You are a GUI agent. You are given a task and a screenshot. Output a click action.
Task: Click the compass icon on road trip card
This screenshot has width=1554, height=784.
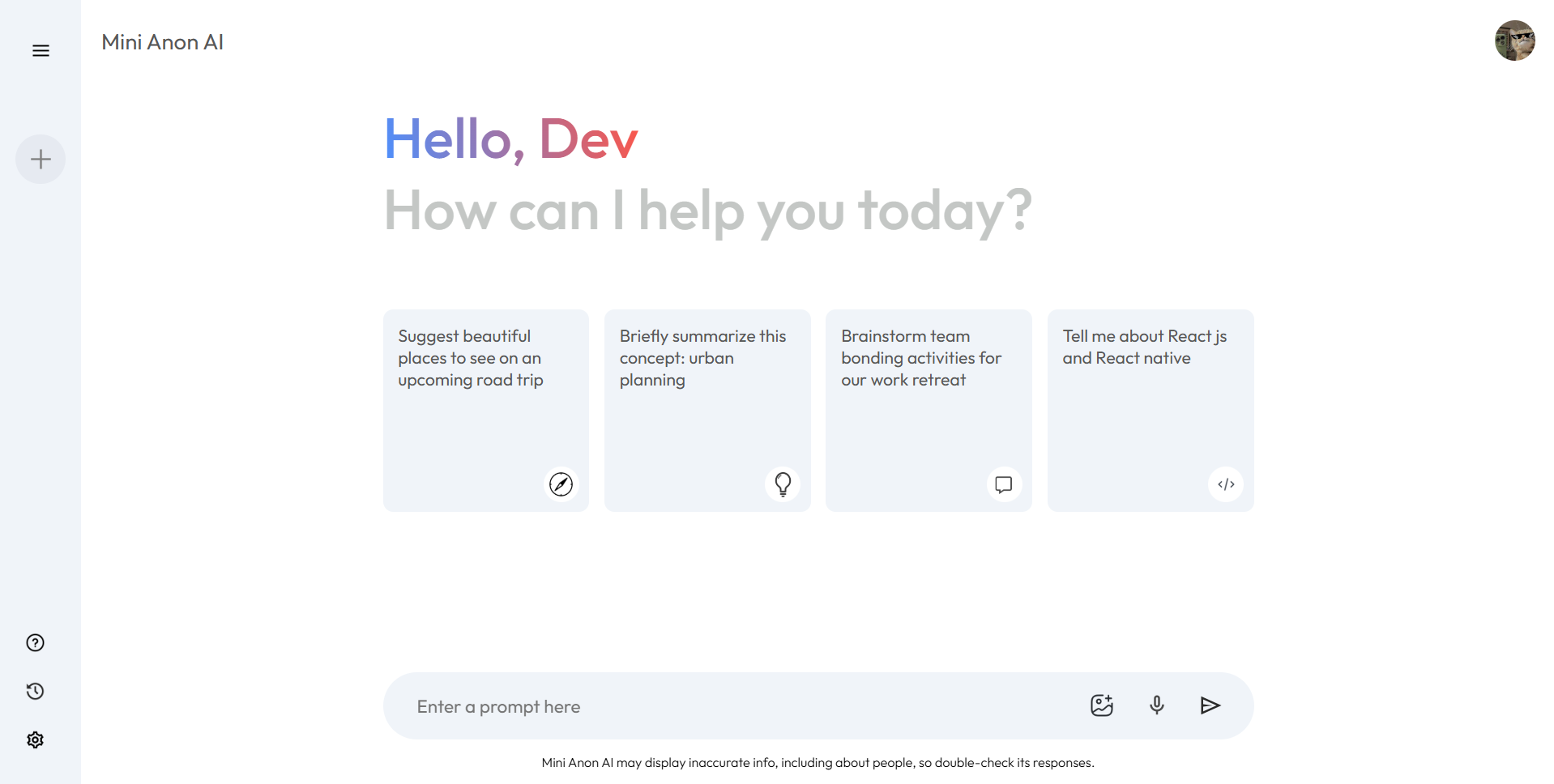coord(561,484)
